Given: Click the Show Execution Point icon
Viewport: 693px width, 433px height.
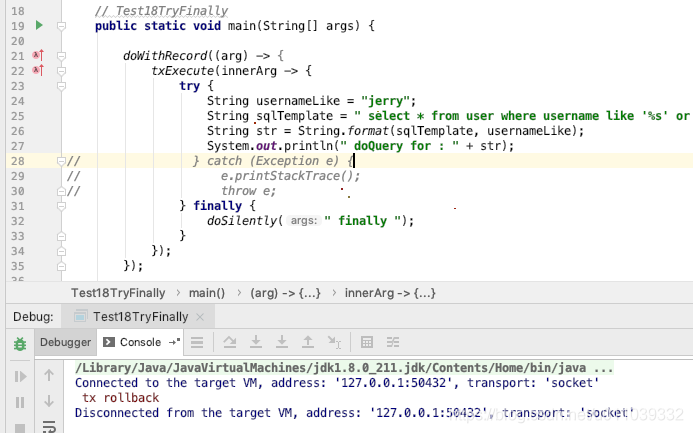Looking at the screenshot, I should point(197,342).
